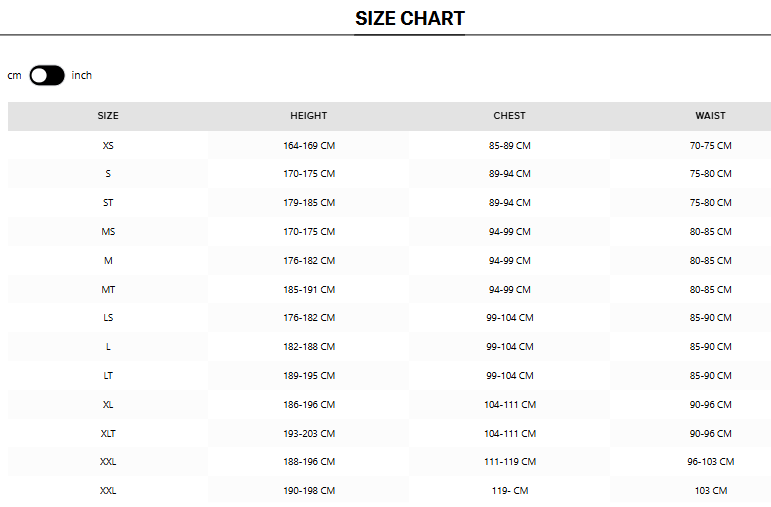Viewport: 771px width, 507px height.
Task: Select the inch unit label
Action: [82, 75]
